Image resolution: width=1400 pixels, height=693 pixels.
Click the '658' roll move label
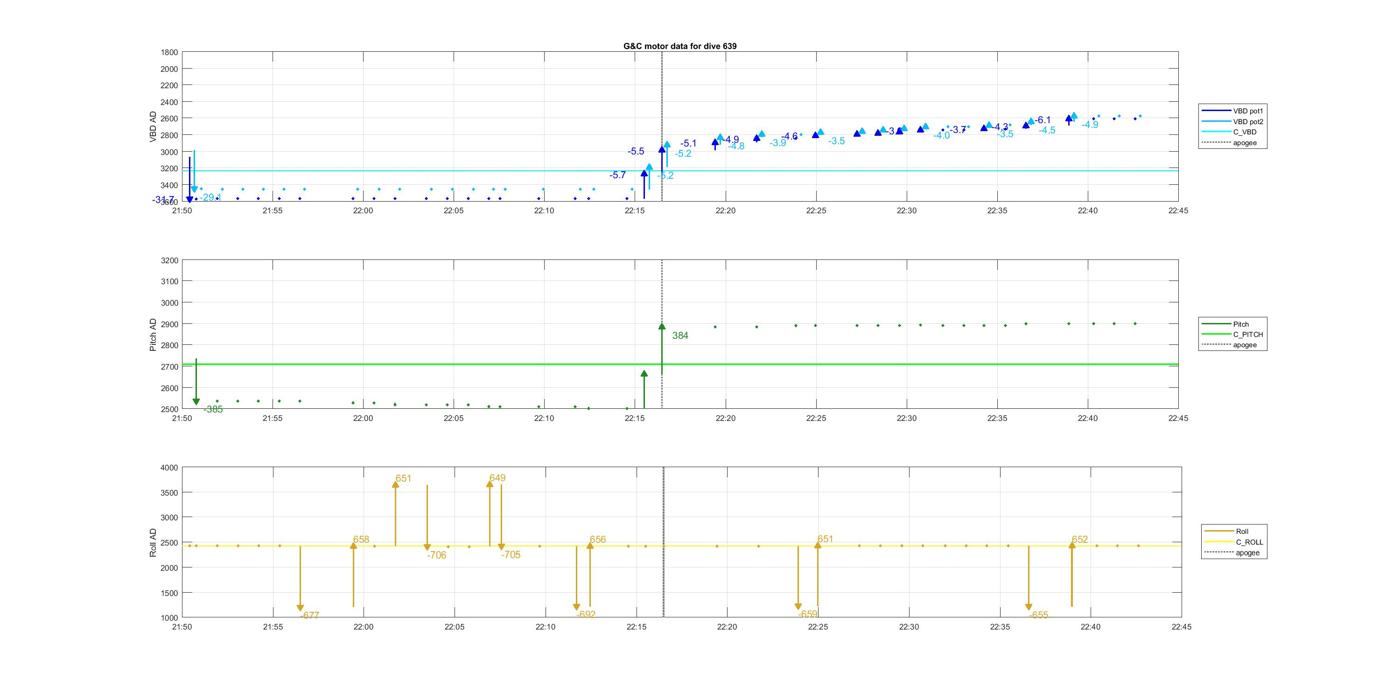pyautogui.click(x=361, y=540)
